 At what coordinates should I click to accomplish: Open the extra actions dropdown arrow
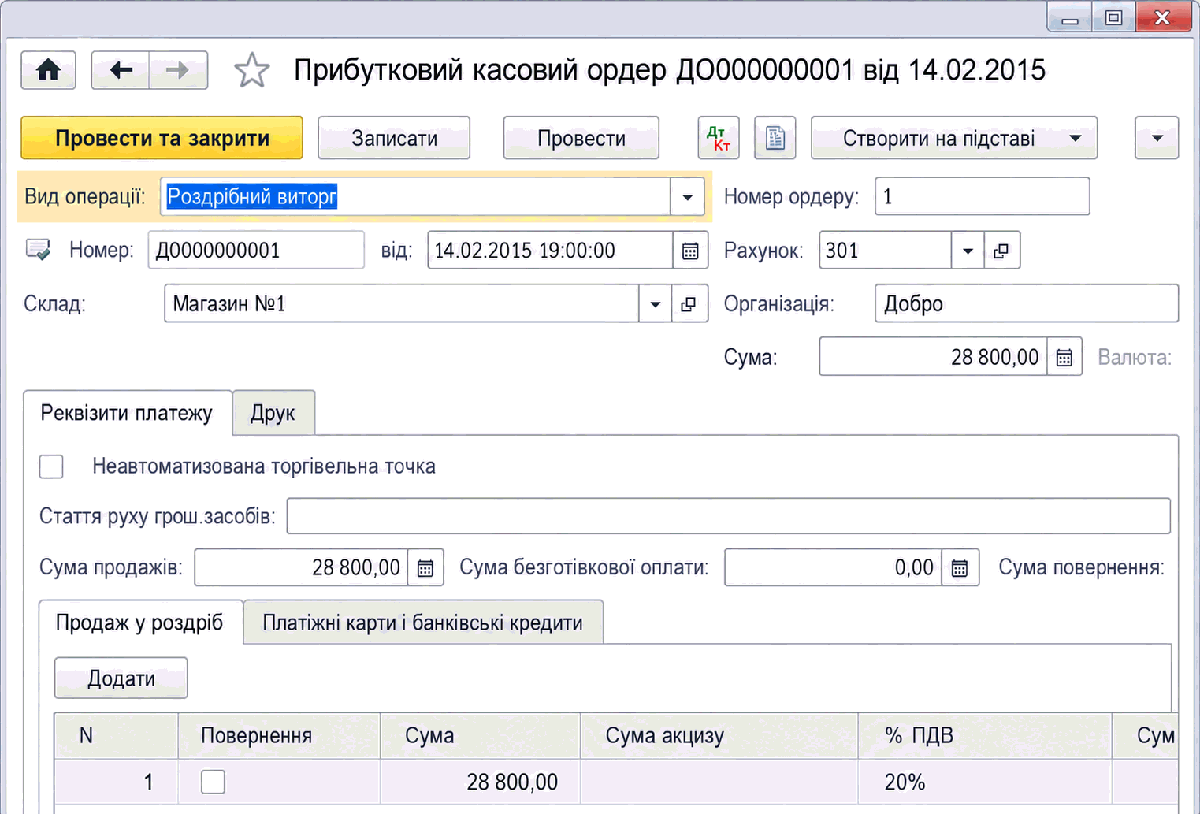coord(1157,138)
